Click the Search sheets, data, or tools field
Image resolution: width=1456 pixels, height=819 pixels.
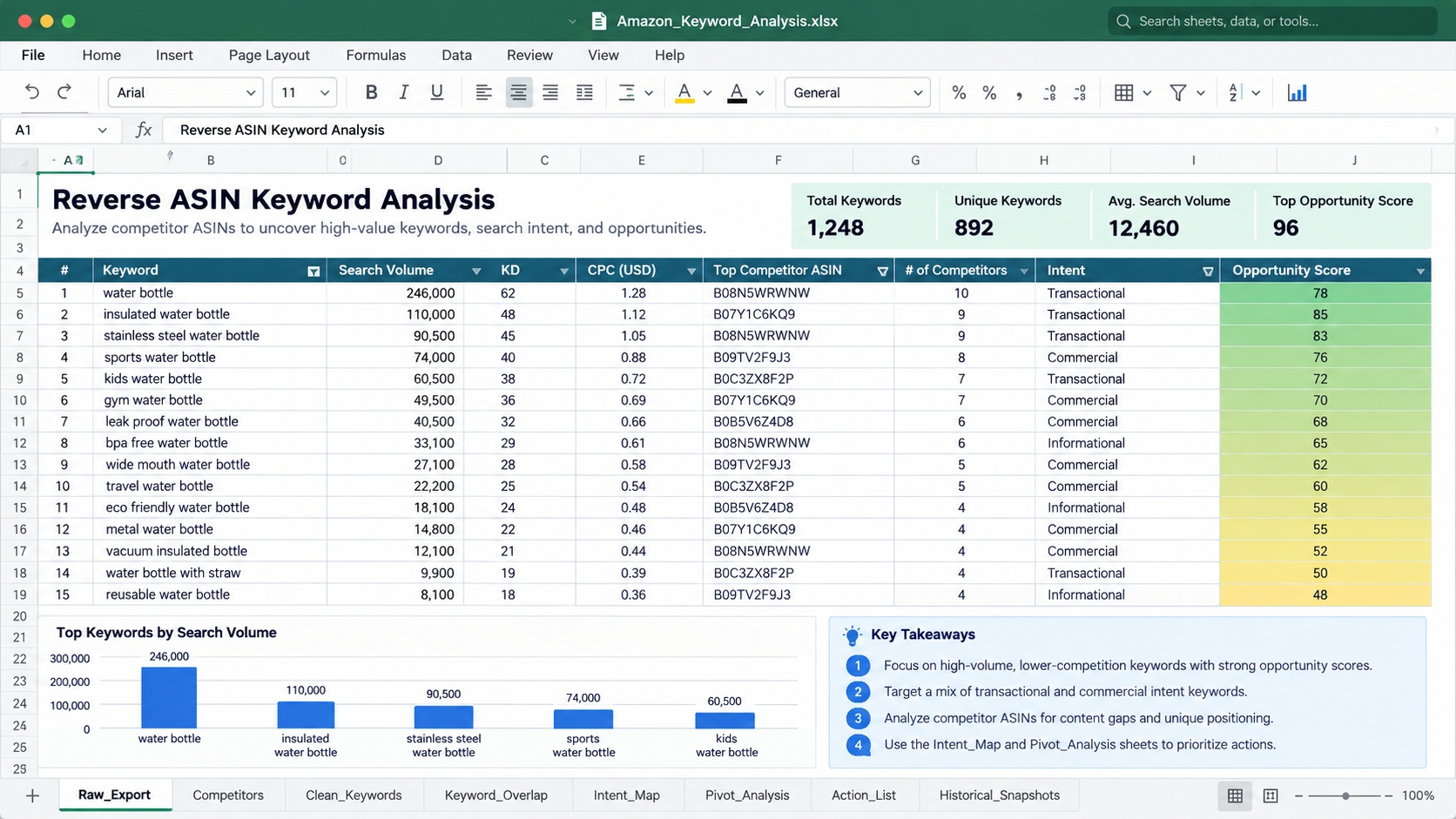(x=1273, y=21)
